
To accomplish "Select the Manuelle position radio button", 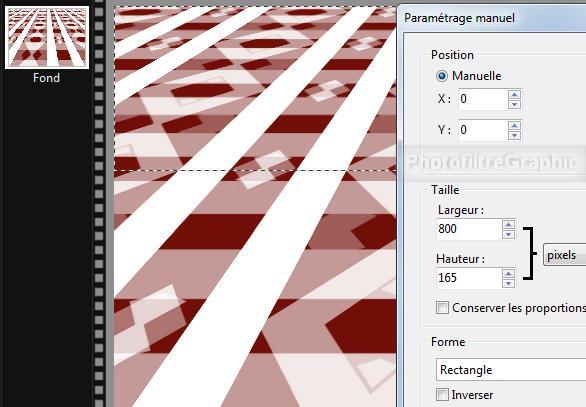I will click(x=442, y=76).
